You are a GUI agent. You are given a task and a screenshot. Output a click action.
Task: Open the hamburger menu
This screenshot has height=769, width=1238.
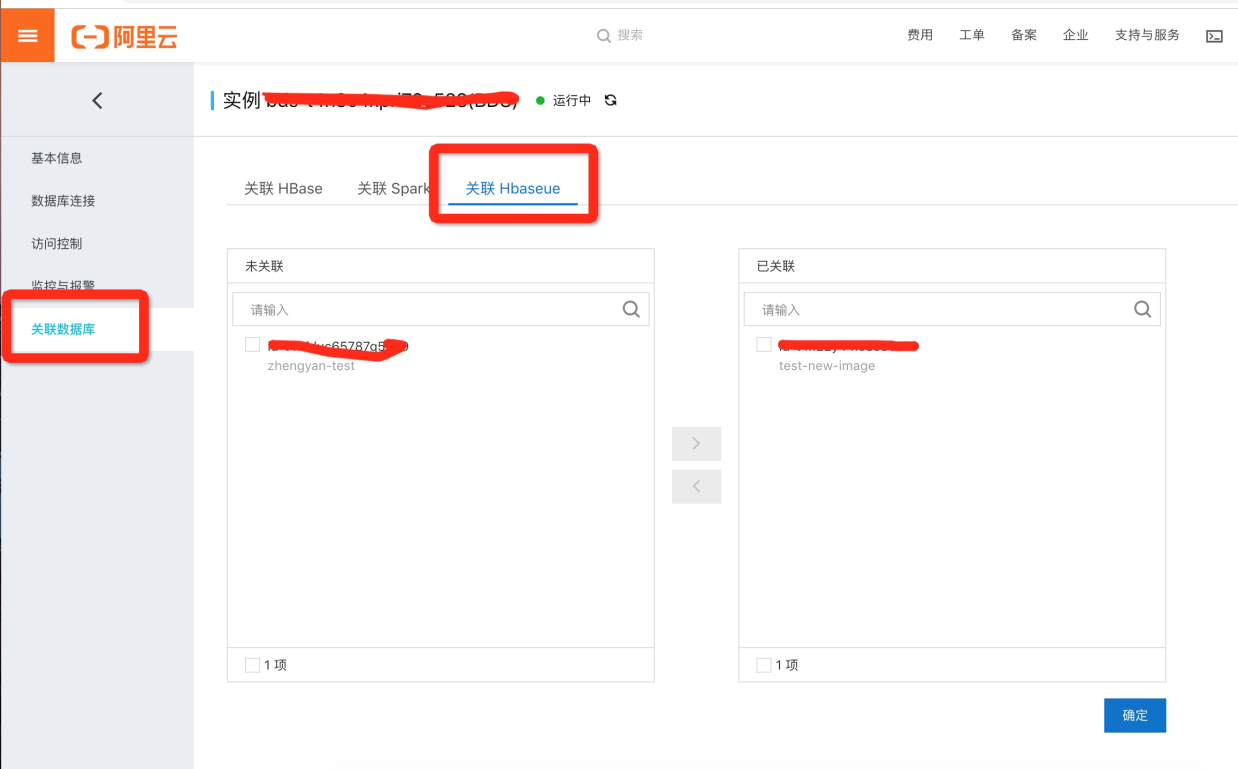(x=28, y=36)
